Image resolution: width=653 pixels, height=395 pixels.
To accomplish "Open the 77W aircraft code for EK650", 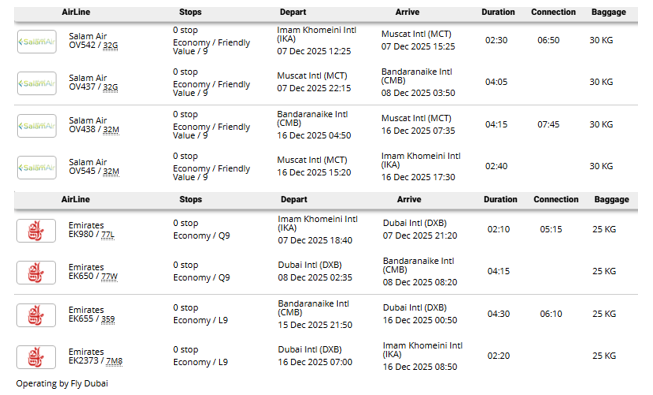I will pyautogui.click(x=110, y=276).
